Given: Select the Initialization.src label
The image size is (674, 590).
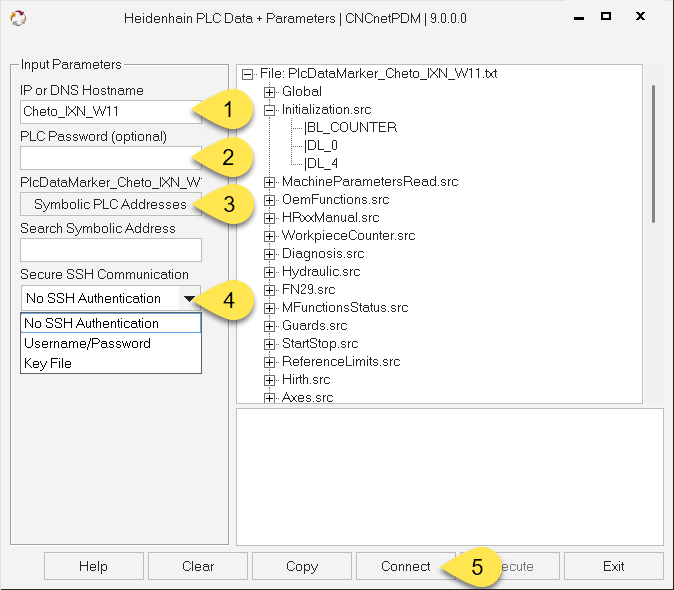Looking at the screenshot, I should tap(326, 110).
